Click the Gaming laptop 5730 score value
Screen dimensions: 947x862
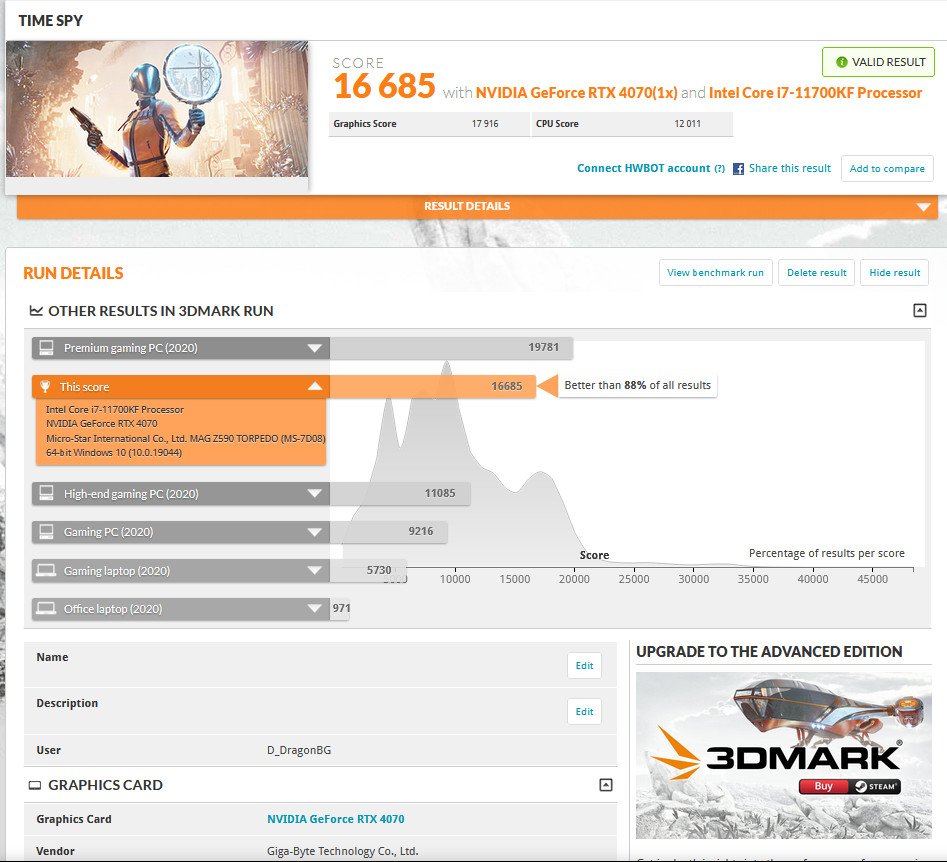coord(379,570)
